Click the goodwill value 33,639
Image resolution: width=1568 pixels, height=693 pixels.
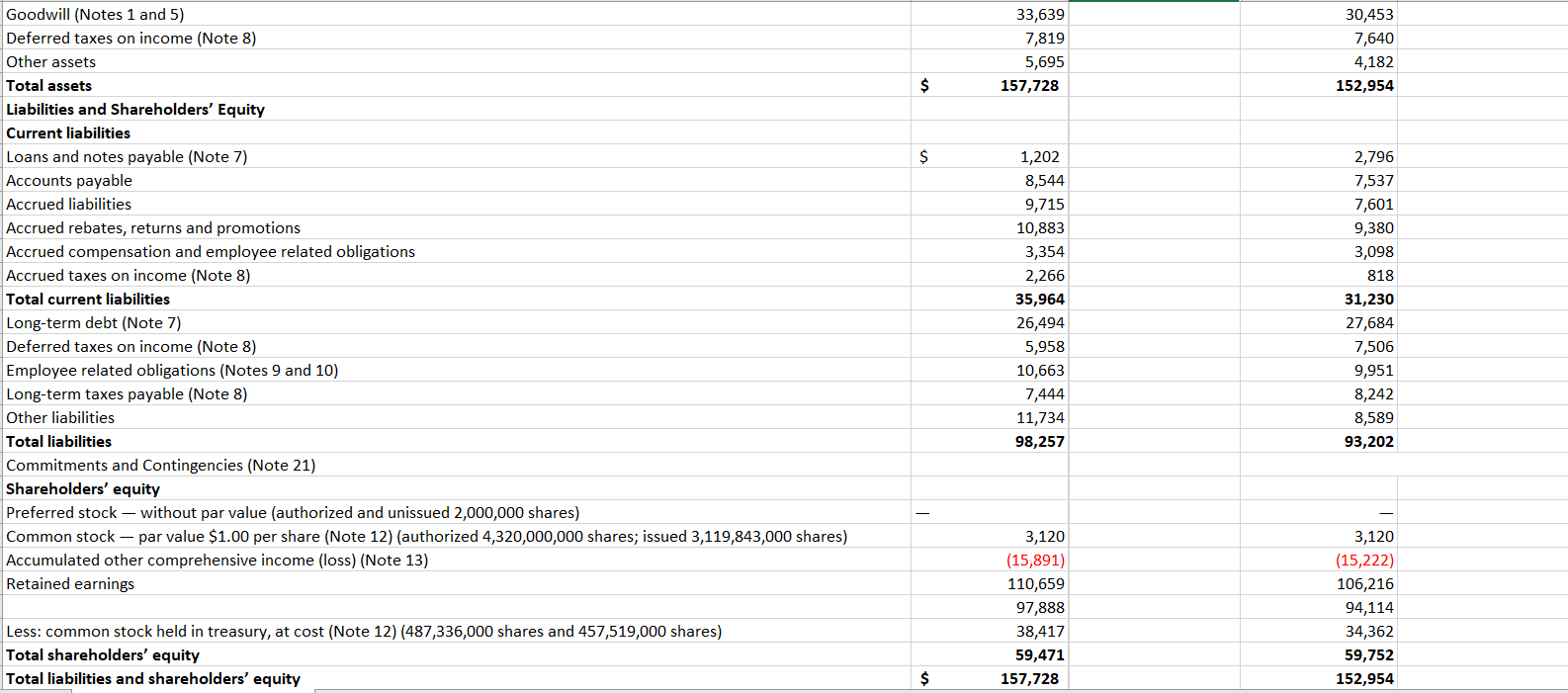(990, 14)
